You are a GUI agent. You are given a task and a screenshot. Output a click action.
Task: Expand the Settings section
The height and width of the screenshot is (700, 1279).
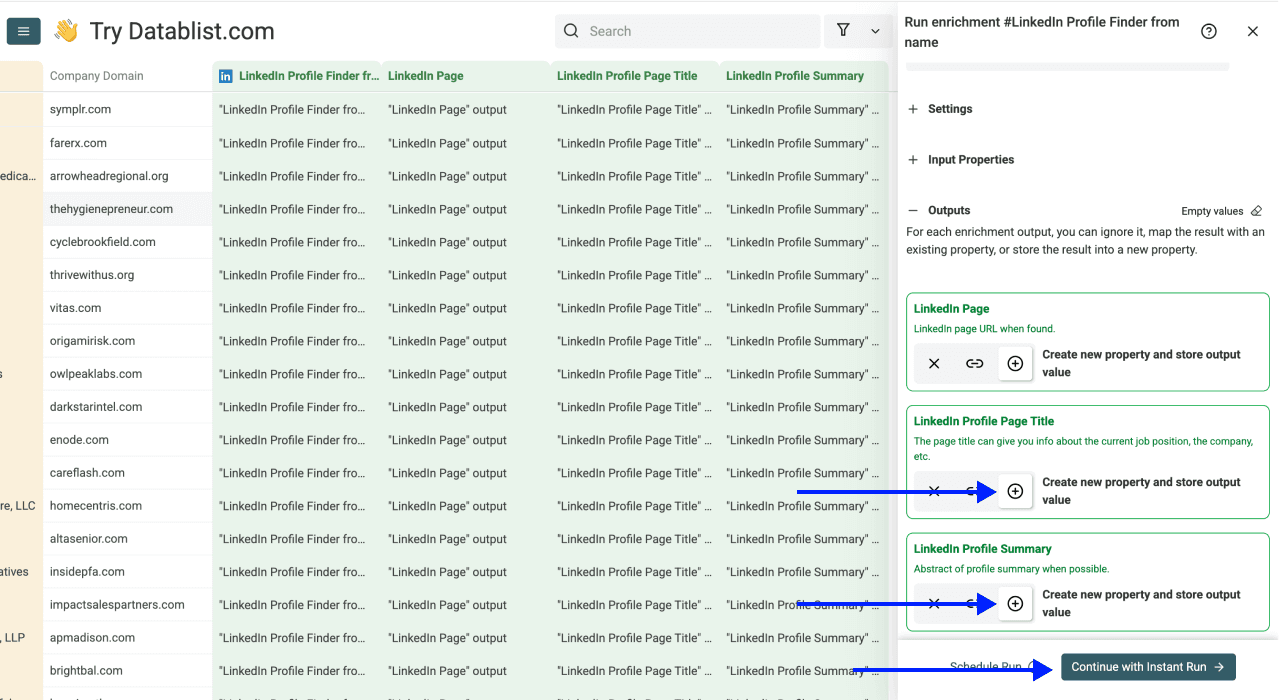tap(940, 108)
